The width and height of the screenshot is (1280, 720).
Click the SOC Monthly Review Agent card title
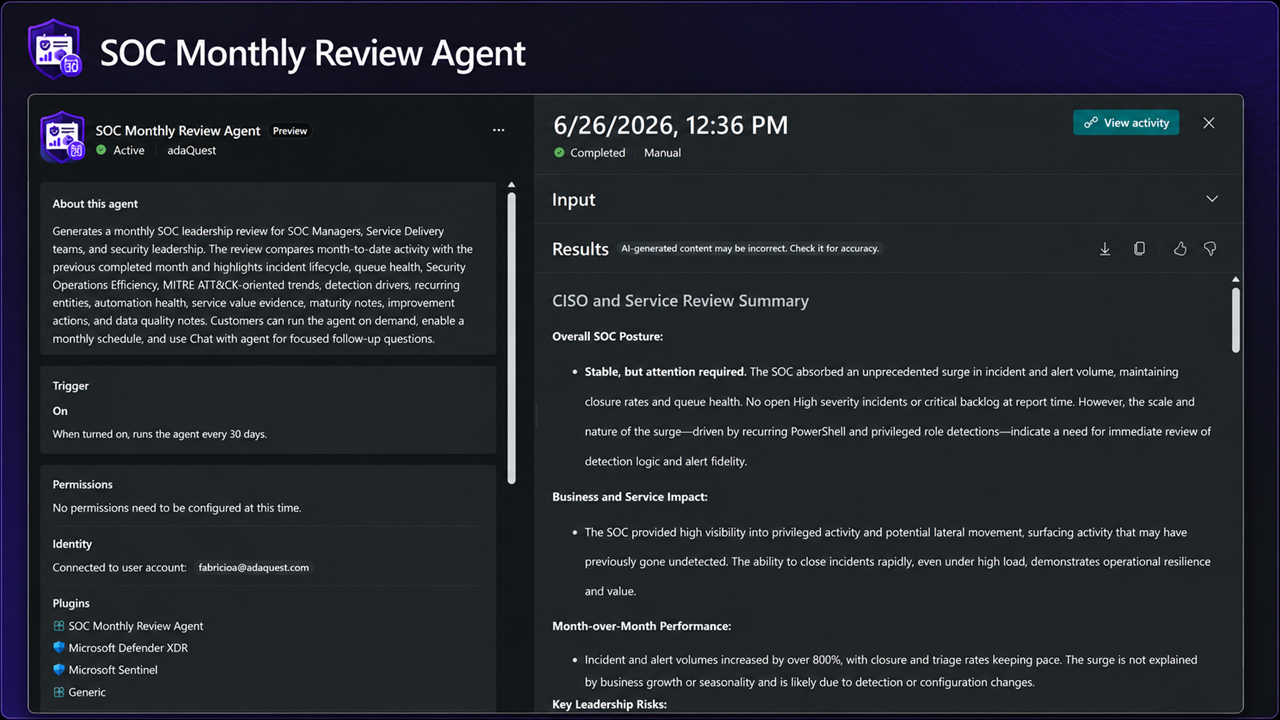(178, 131)
